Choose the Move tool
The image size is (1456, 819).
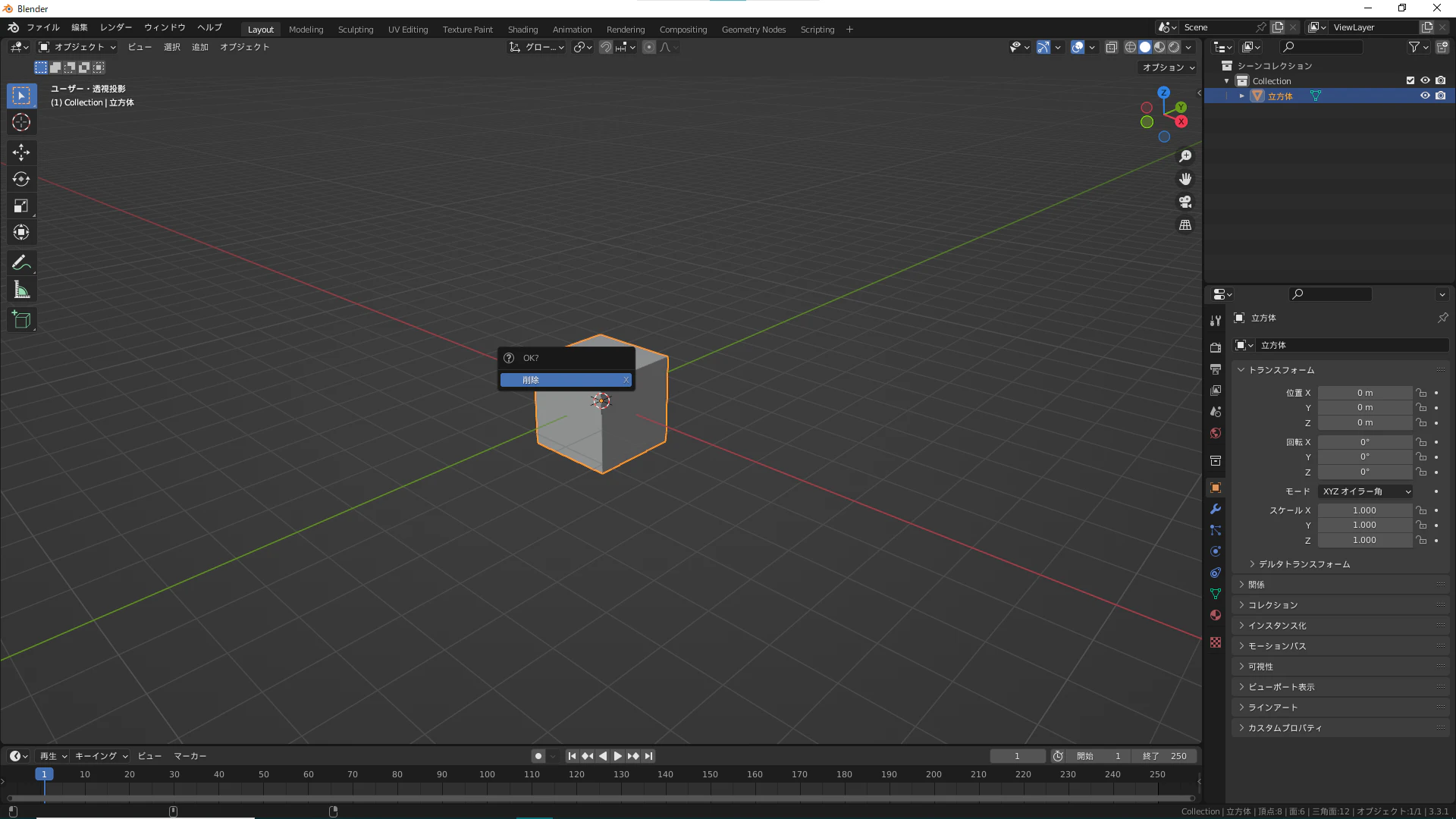pyautogui.click(x=21, y=152)
